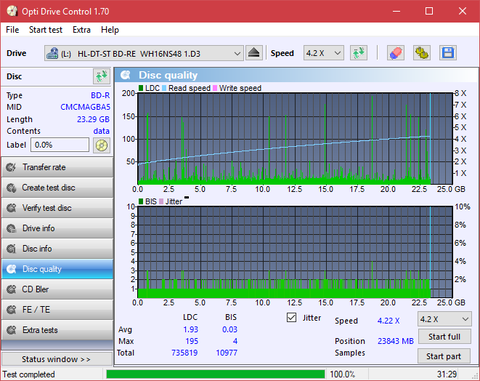Open the Help menu

pos(110,30)
